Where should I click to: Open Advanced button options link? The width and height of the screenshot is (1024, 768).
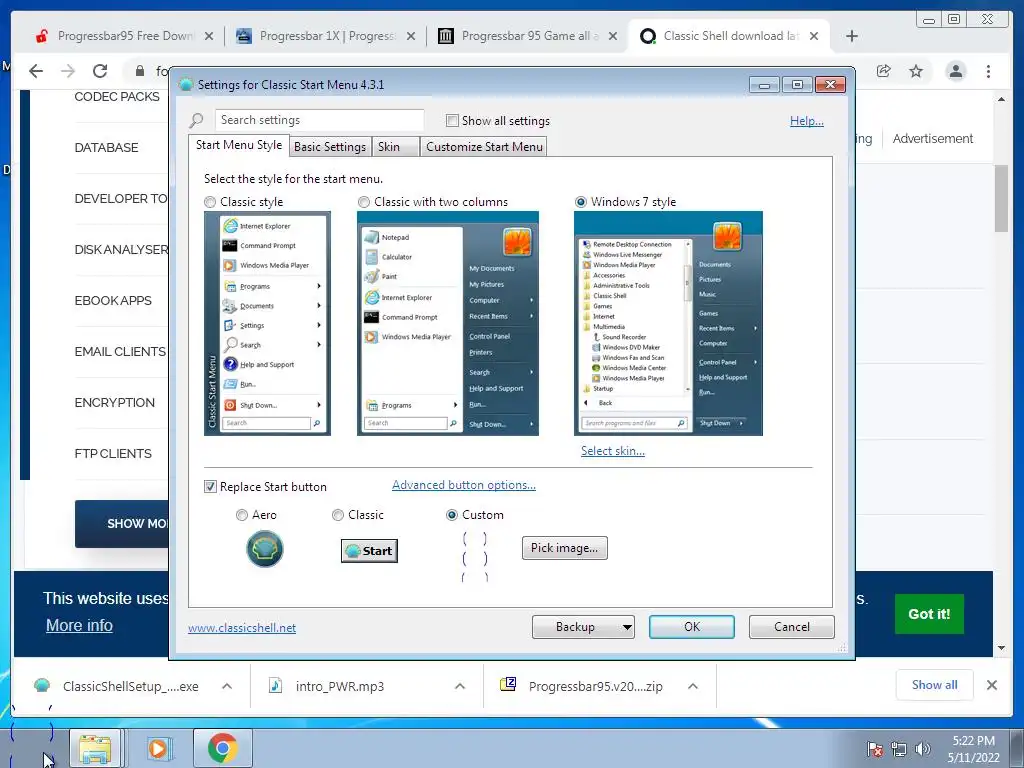464,485
